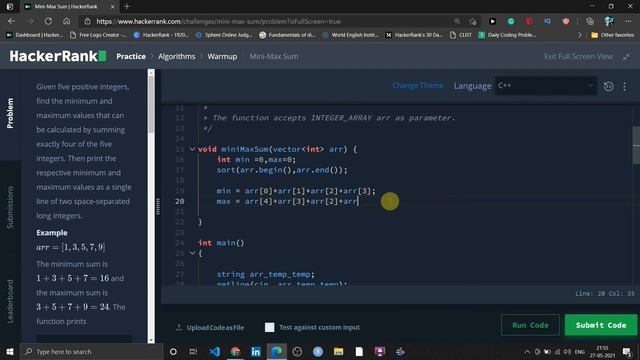The height and width of the screenshot is (360, 640).
Task: Open the notification center icon
Action: point(627,351)
